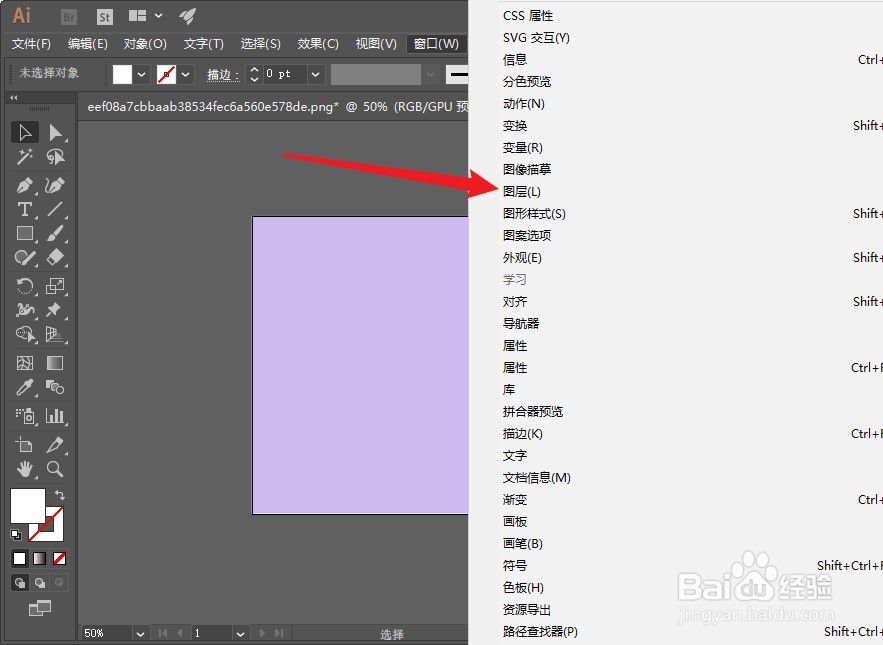883x645 pixels.
Task: Select the Eraser tool
Action: click(x=55, y=257)
